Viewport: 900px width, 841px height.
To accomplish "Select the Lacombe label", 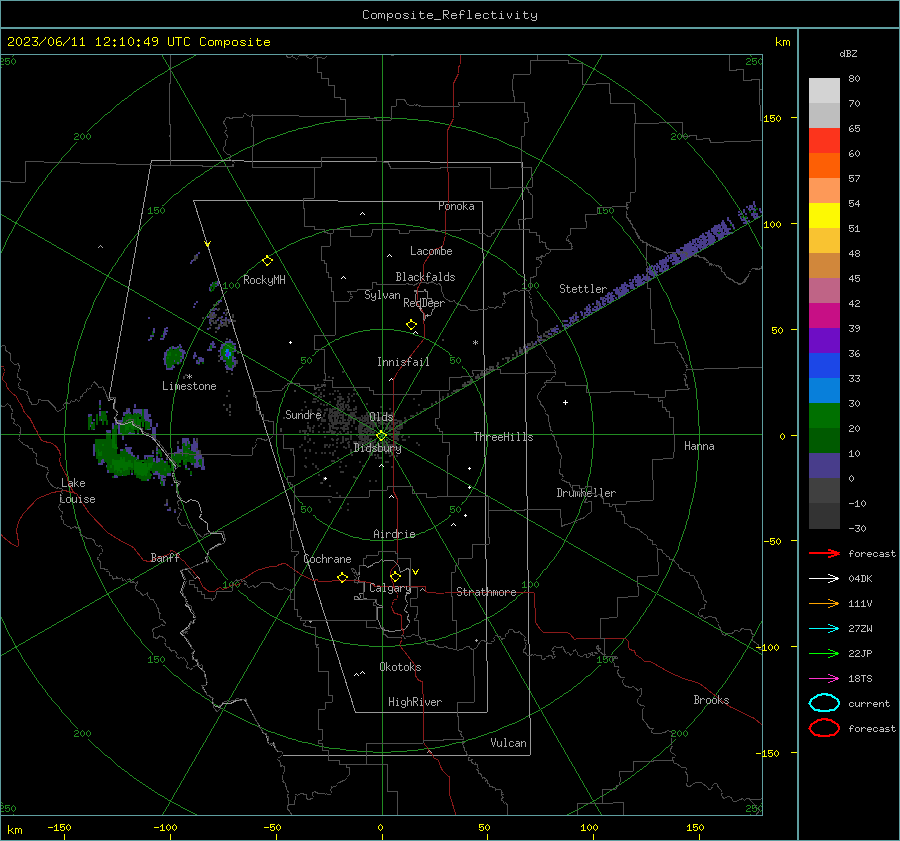I will 431,251.
